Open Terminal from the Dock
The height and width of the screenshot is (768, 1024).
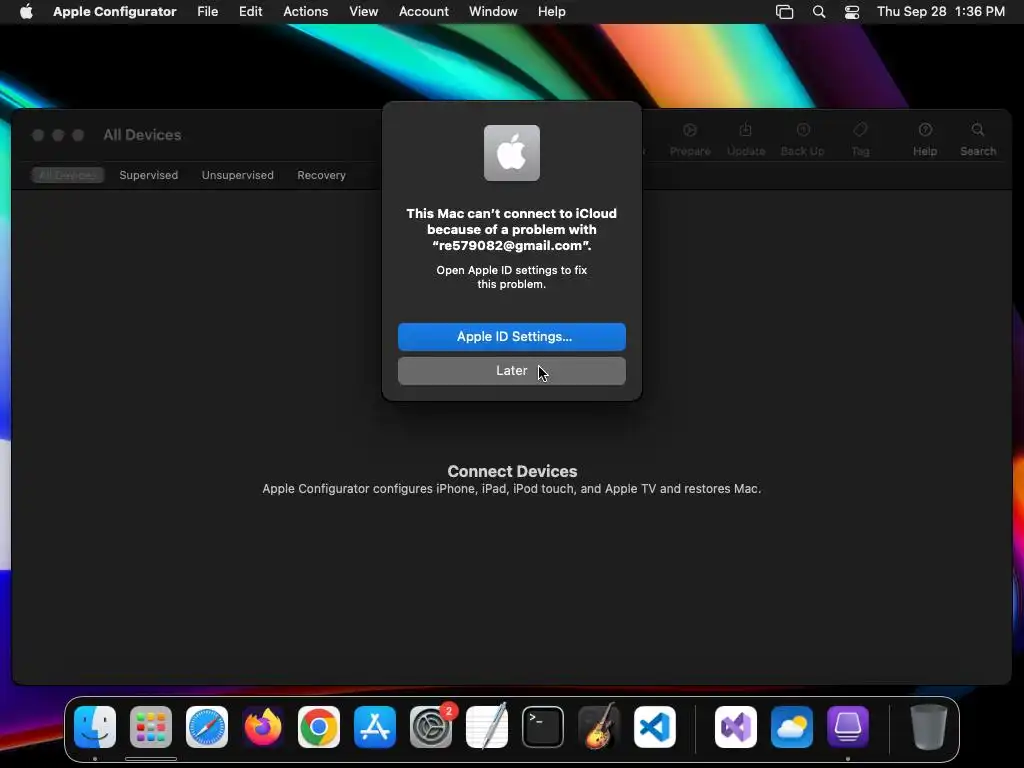[543, 727]
